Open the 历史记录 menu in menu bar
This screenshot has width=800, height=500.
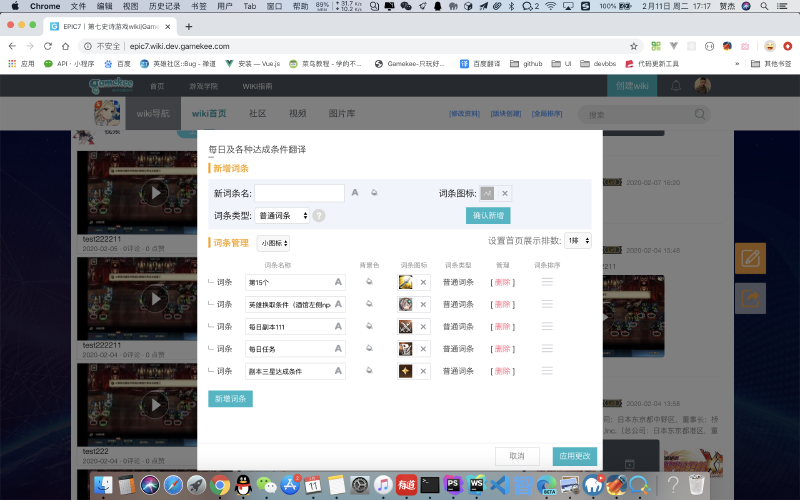coord(164,6)
